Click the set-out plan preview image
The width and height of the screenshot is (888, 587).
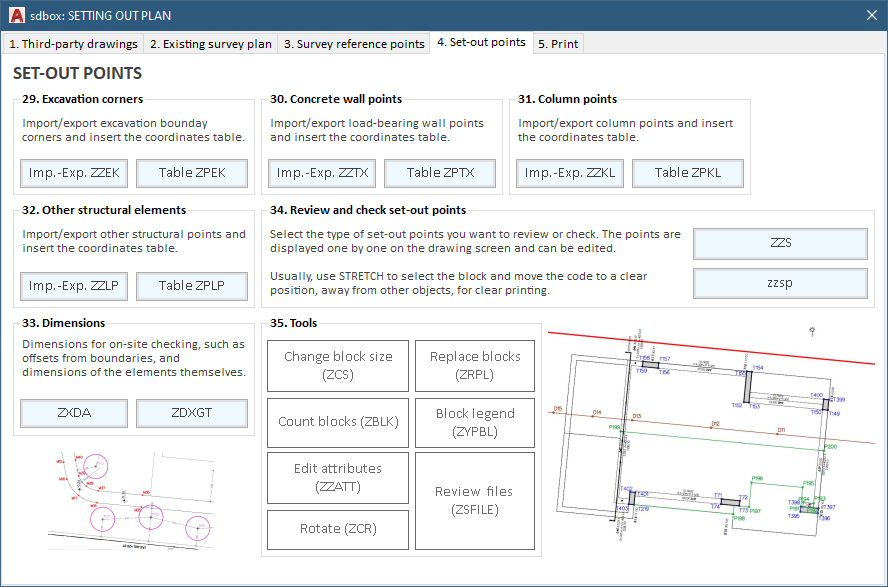point(711,436)
